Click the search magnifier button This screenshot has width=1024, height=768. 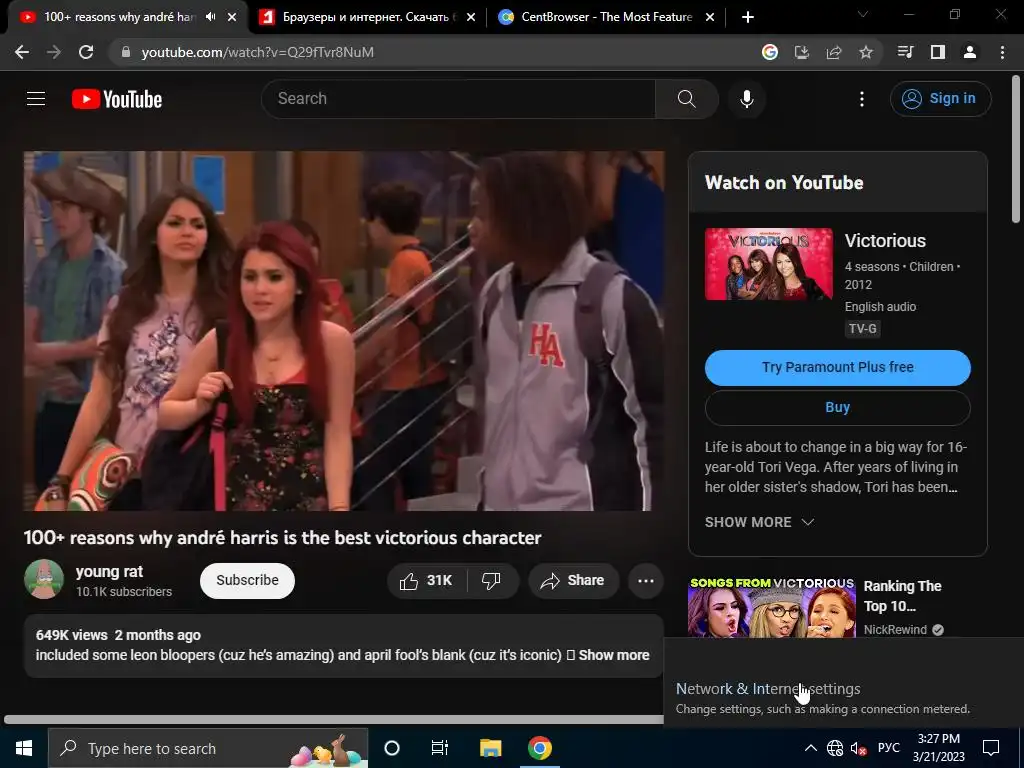(686, 99)
